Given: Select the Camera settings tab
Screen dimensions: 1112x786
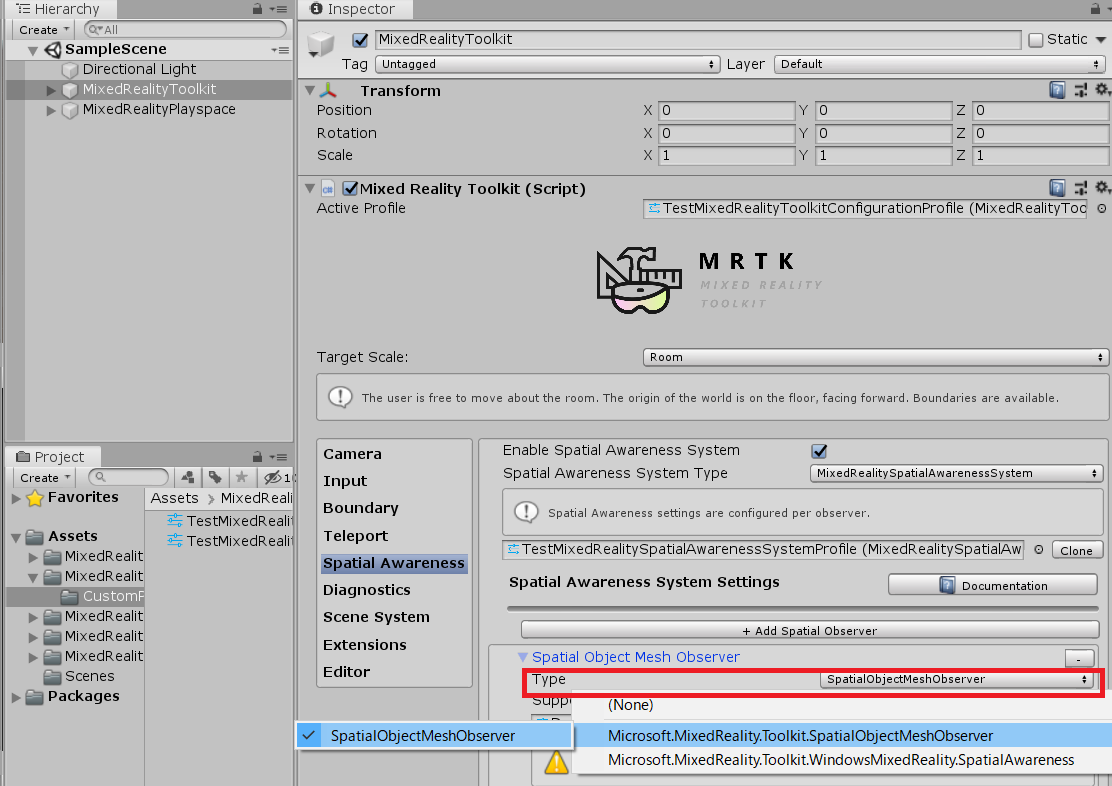Looking at the screenshot, I should [x=352, y=454].
